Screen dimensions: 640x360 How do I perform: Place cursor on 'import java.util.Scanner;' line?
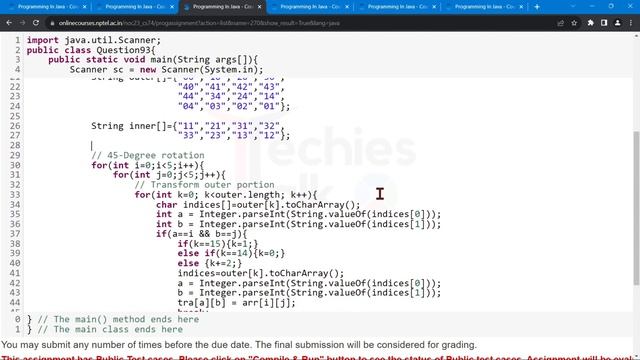click(x=94, y=40)
